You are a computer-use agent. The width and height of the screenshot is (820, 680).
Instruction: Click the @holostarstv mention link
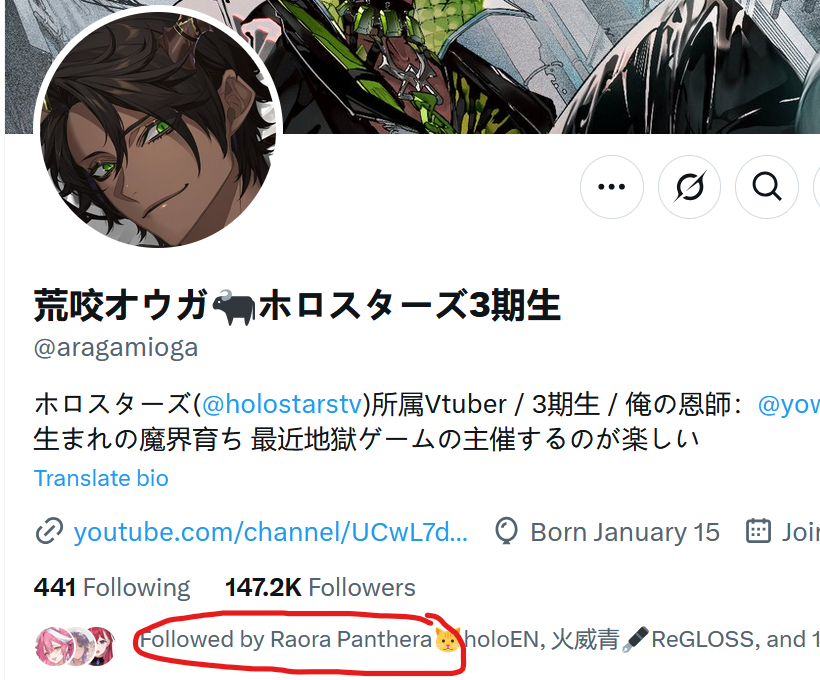pyautogui.click(x=282, y=404)
